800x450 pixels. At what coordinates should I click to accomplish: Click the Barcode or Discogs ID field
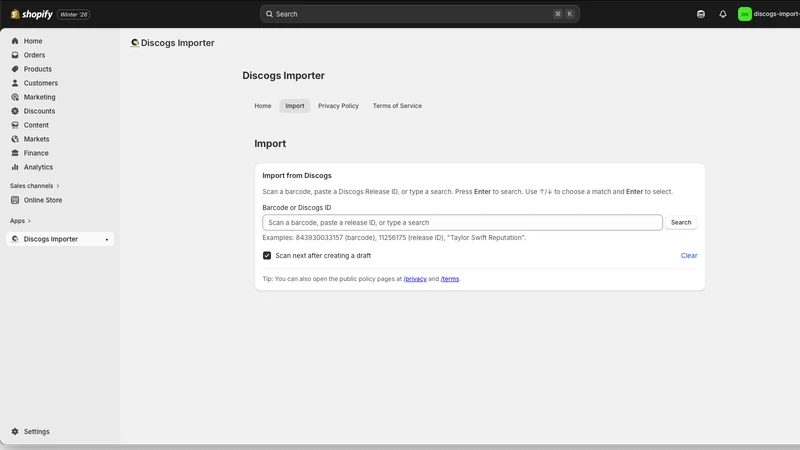(462, 222)
